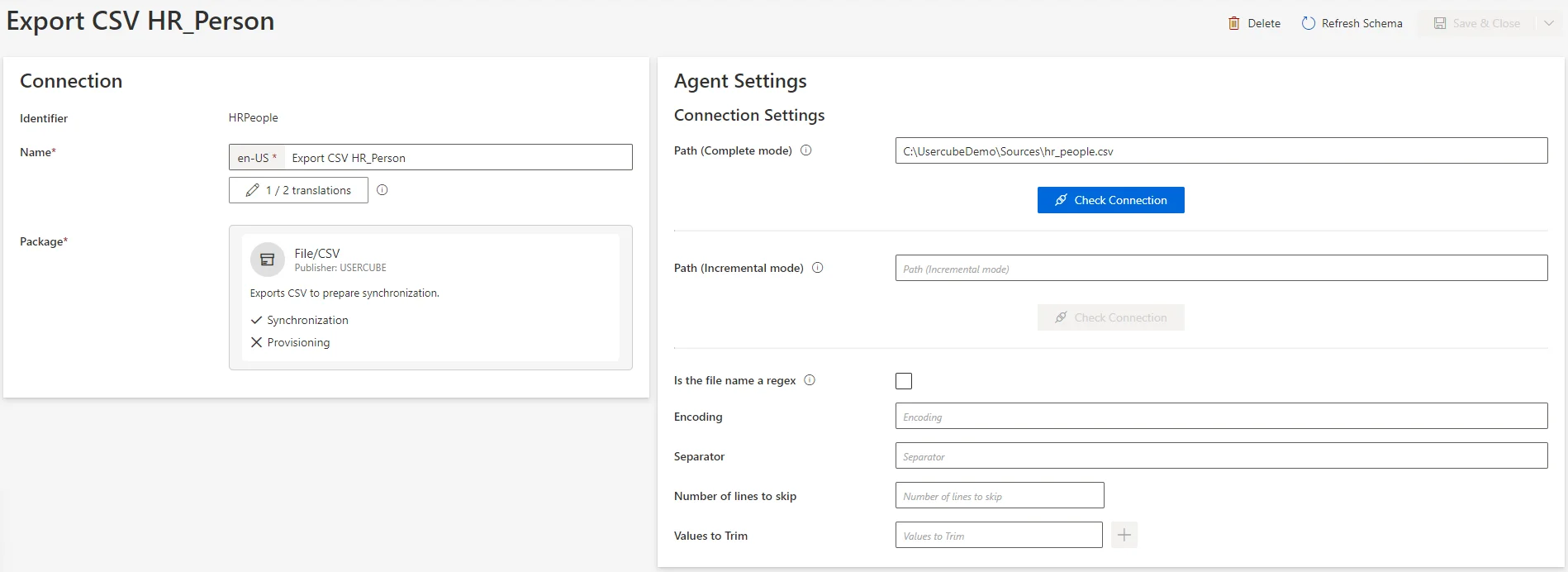Click the Delete trash icon
This screenshot has height=572, width=1568.
(1233, 23)
